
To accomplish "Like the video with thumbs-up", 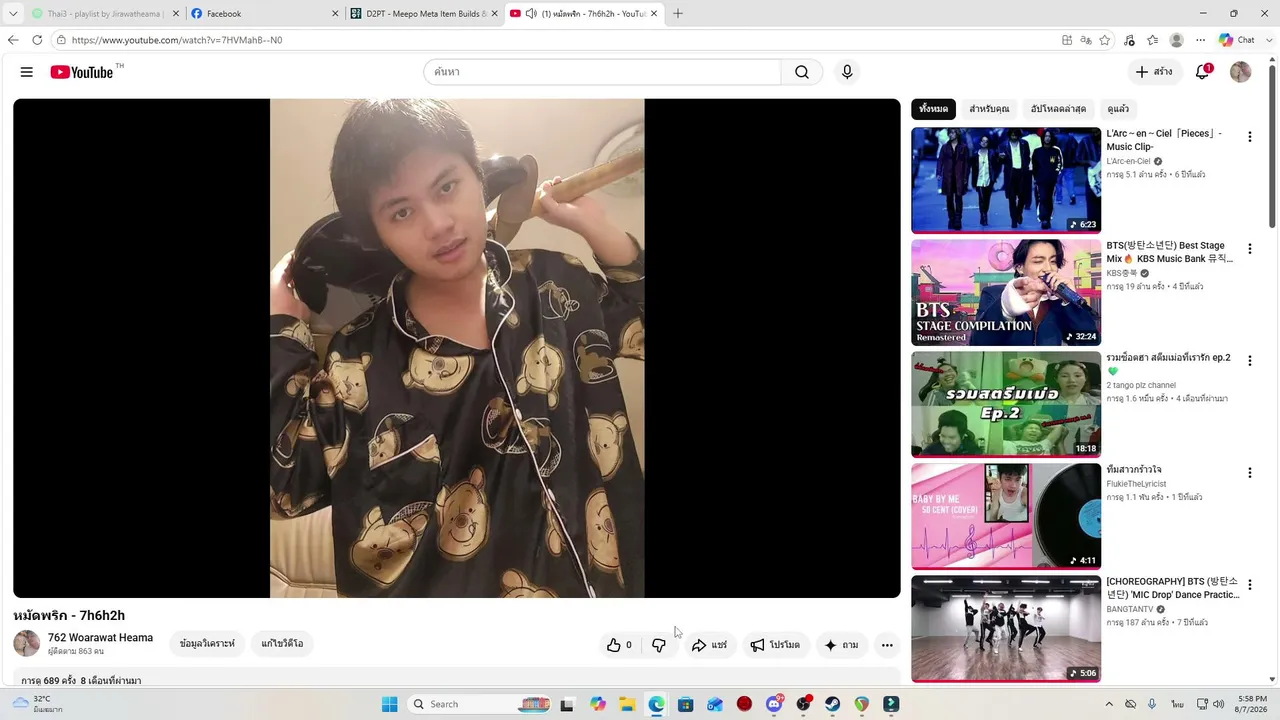I will pyautogui.click(x=619, y=645).
